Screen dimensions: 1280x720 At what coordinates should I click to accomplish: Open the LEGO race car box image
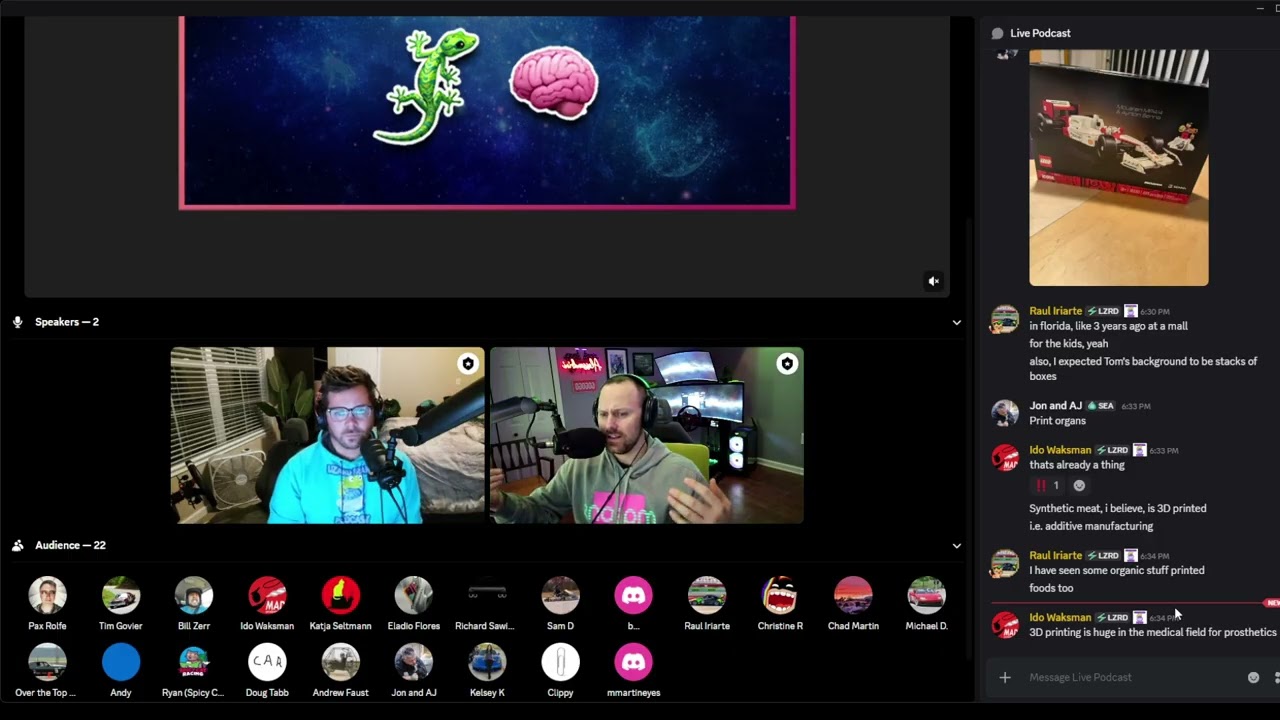[x=1119, y=168]
